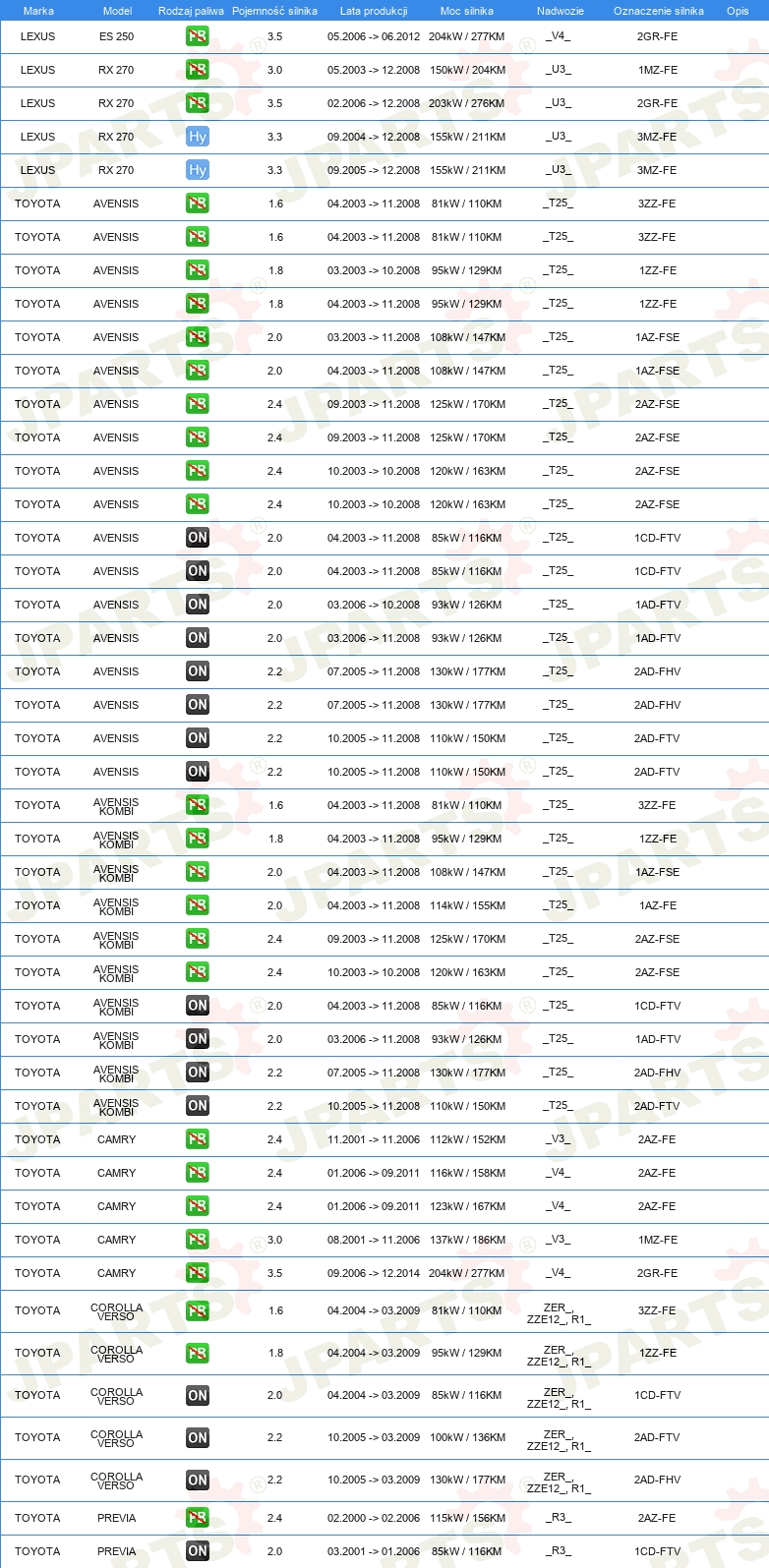Click the Rodzaj paliwa column header

click(x=191, y=11)
